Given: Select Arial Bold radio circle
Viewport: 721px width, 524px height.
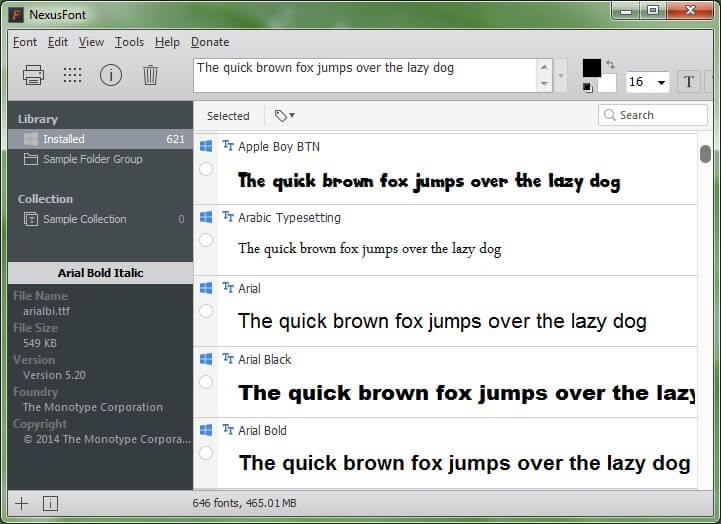Looking at the screenshot, I should pyautogui.click(x=206, y=453).
